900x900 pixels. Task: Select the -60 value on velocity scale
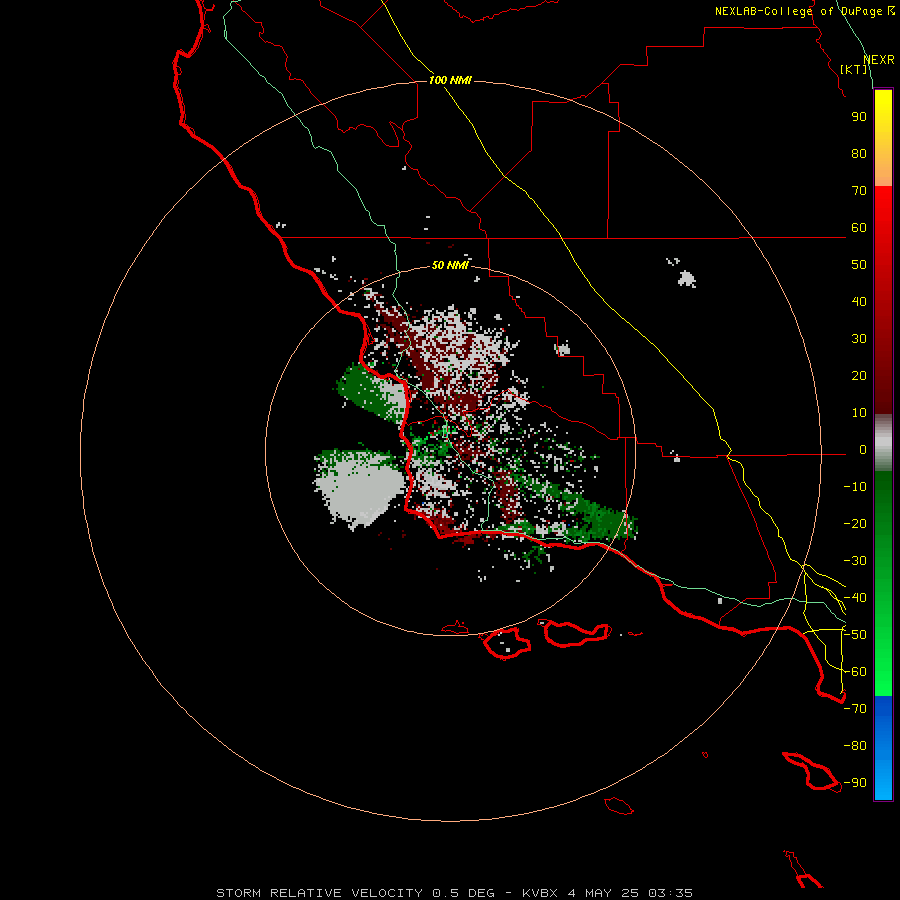(x=855, y=672)
